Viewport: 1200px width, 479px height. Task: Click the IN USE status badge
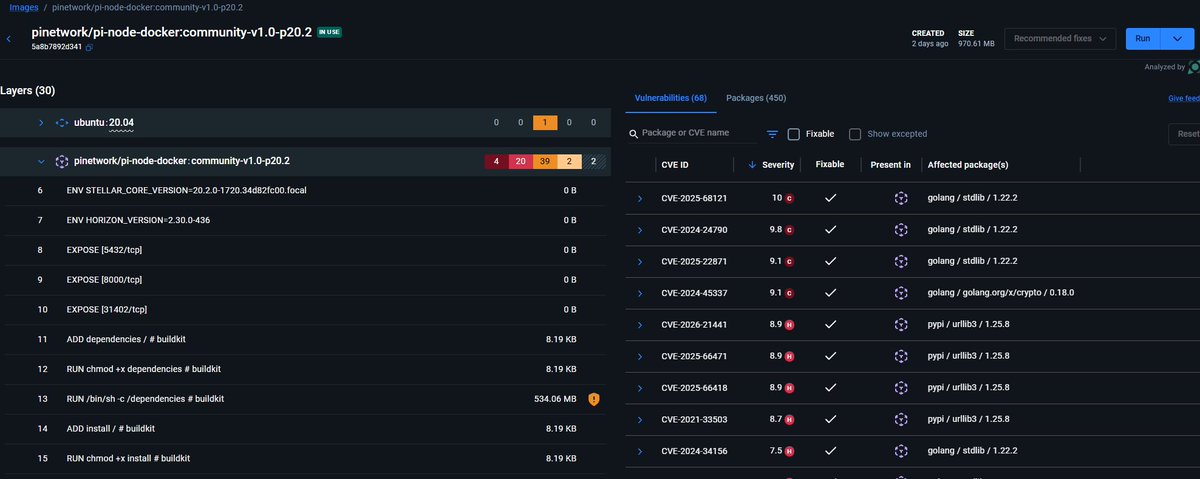coord(329,32)
